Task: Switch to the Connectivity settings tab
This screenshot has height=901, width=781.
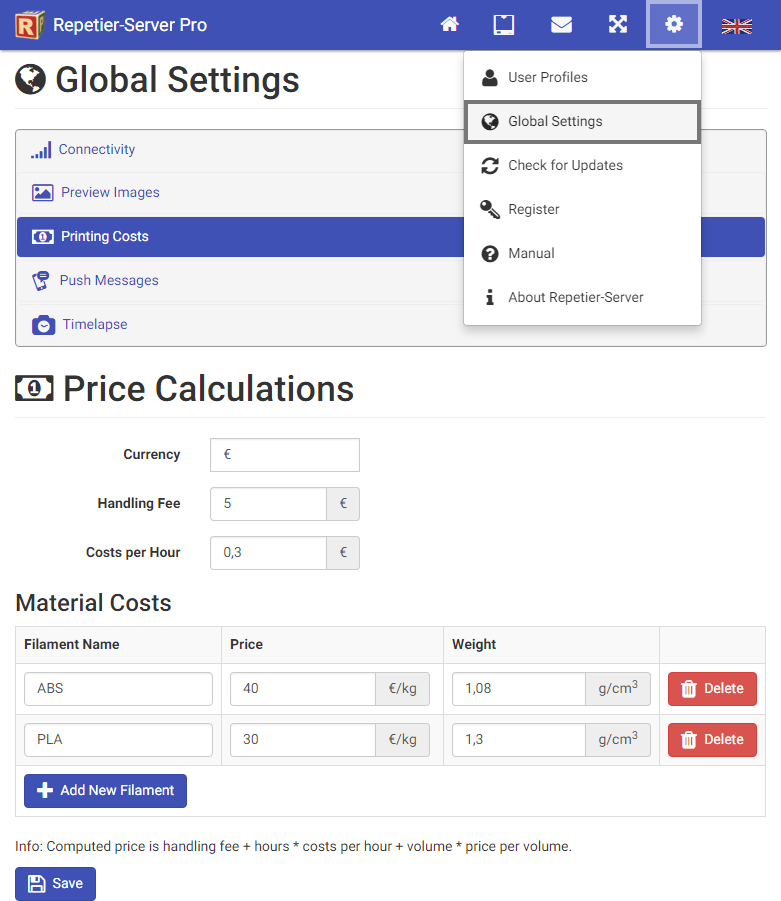Action: click(x=96, y=150)
